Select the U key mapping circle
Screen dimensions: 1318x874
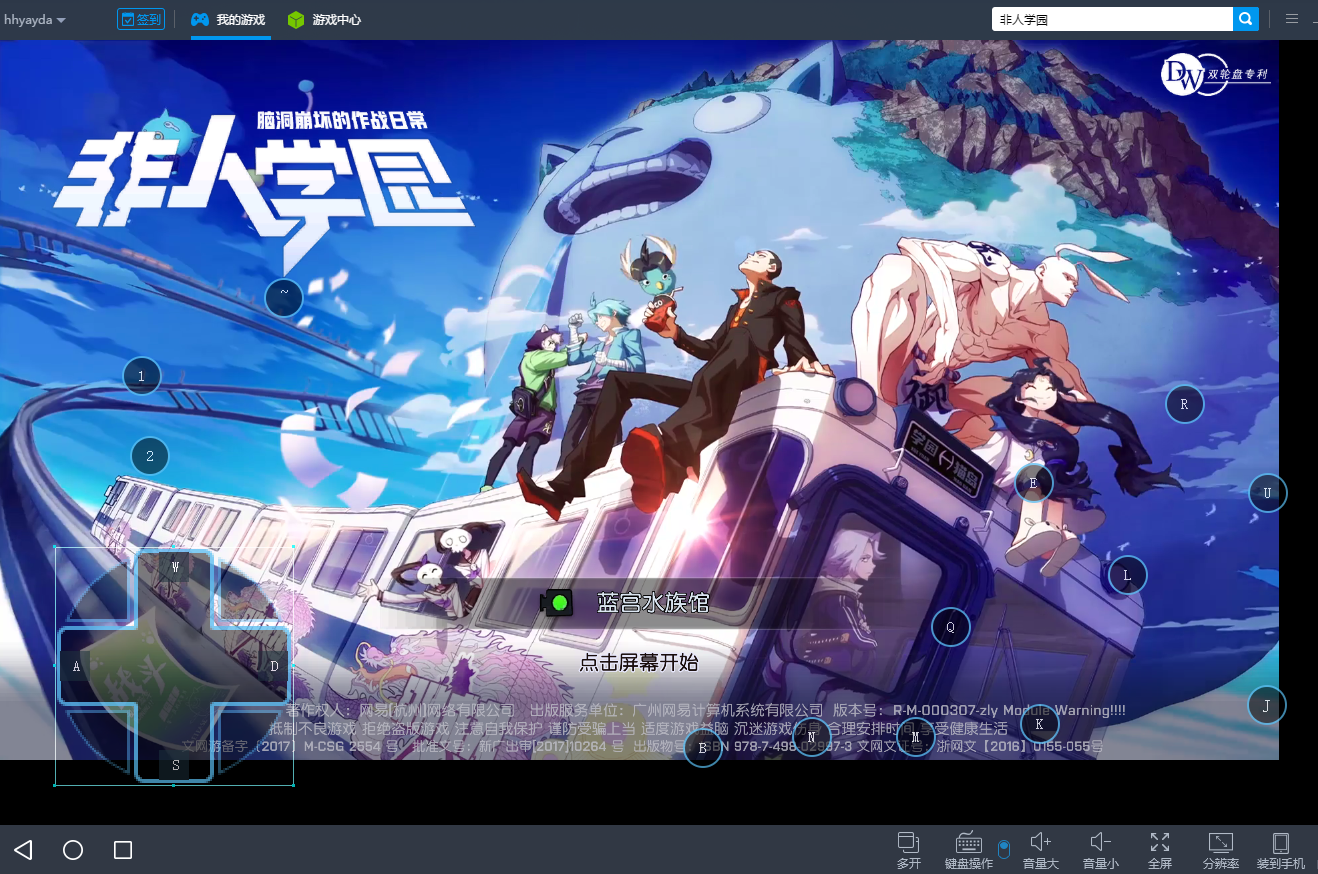click(x=1267, y=493)
